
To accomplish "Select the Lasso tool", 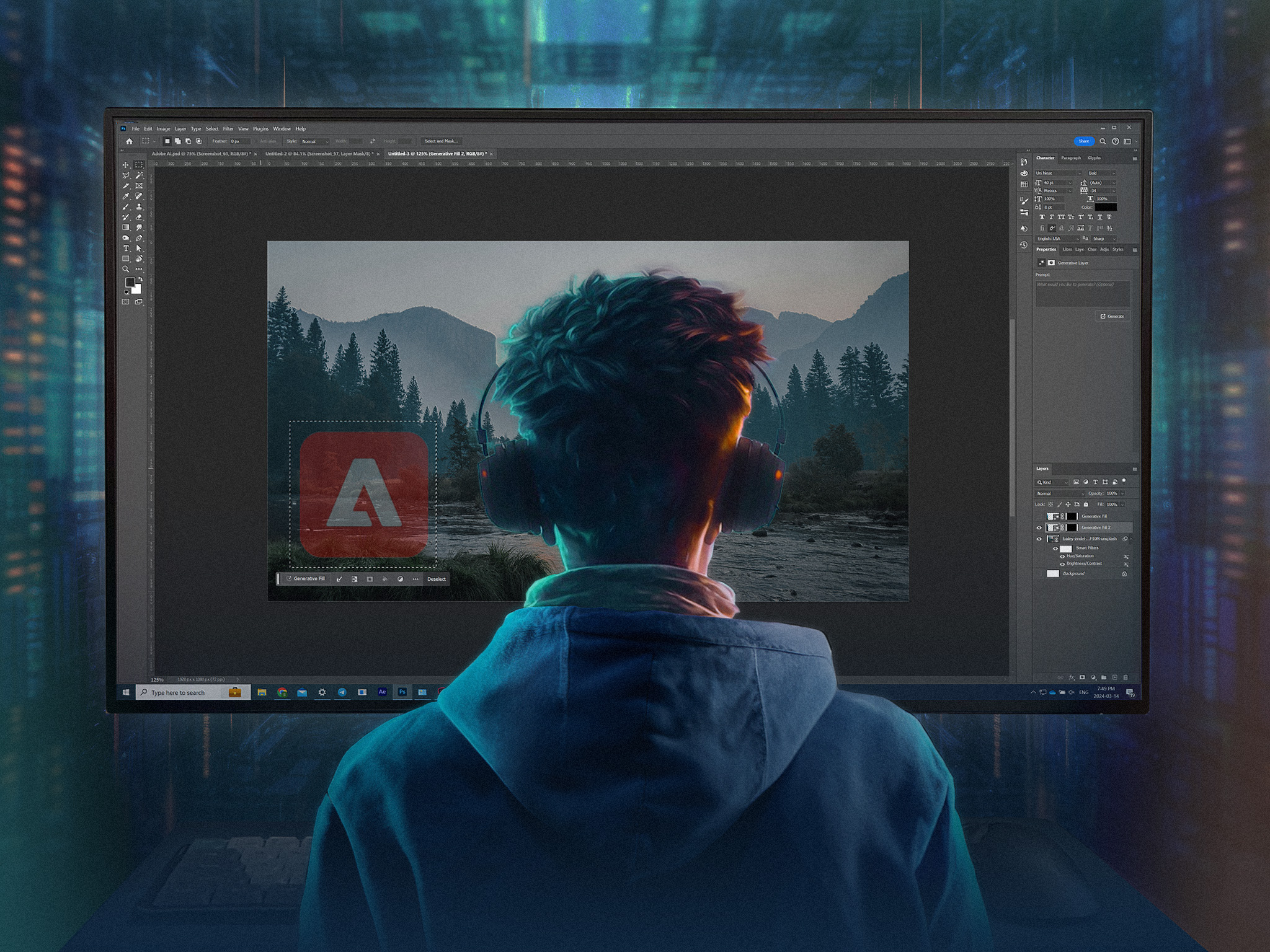I will pyautogui.click(x=126, y=175).
